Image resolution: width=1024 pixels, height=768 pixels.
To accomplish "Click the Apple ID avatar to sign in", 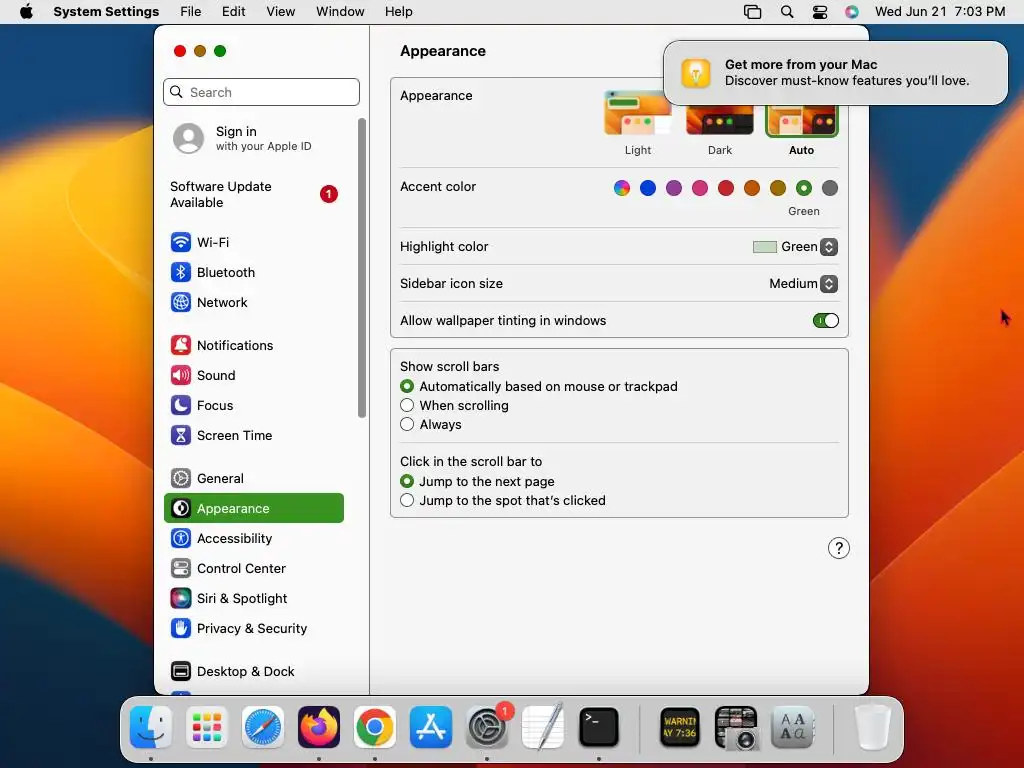I will (188, 138).
